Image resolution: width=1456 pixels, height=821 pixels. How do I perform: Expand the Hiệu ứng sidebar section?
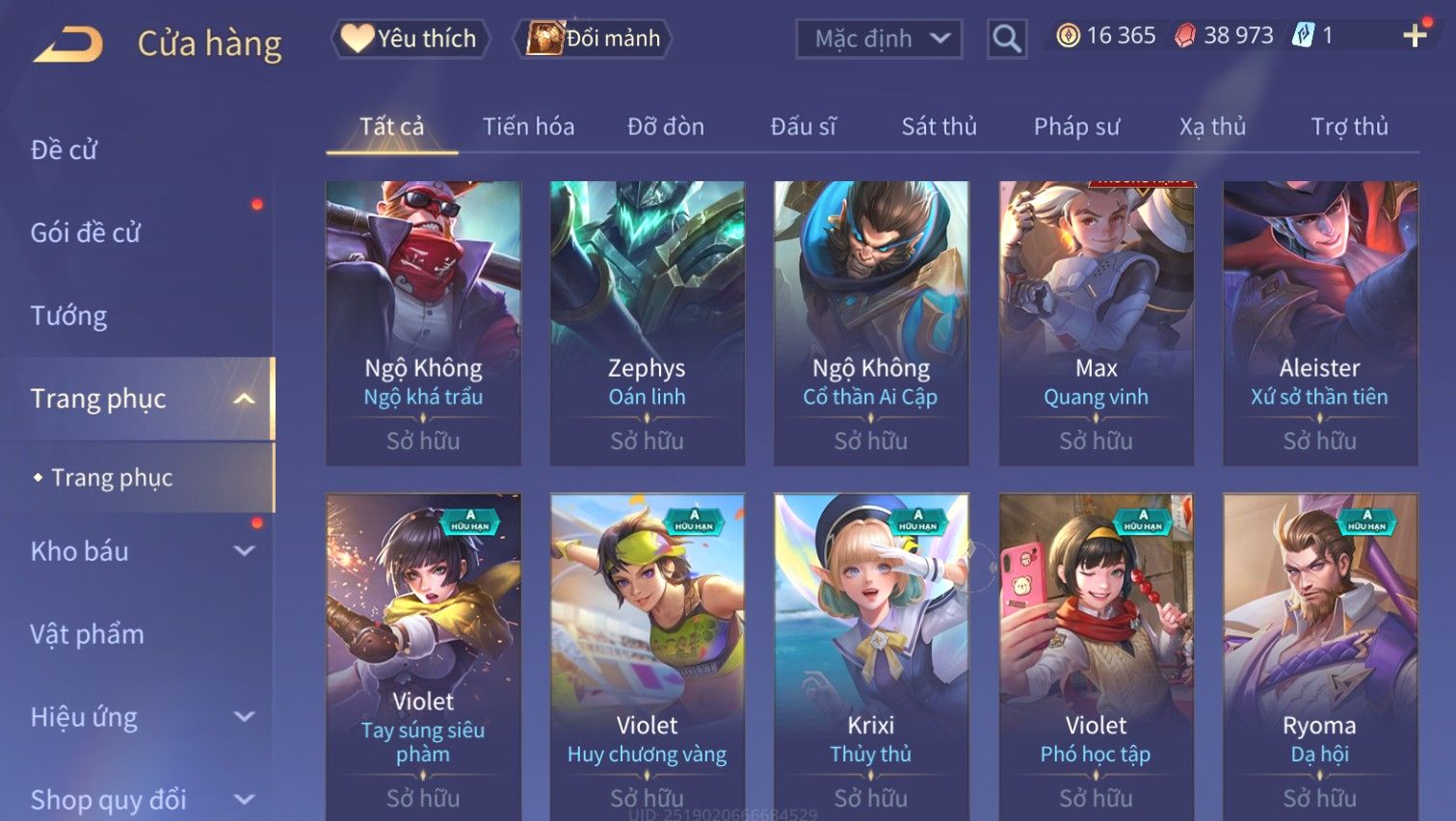[245, 717]
